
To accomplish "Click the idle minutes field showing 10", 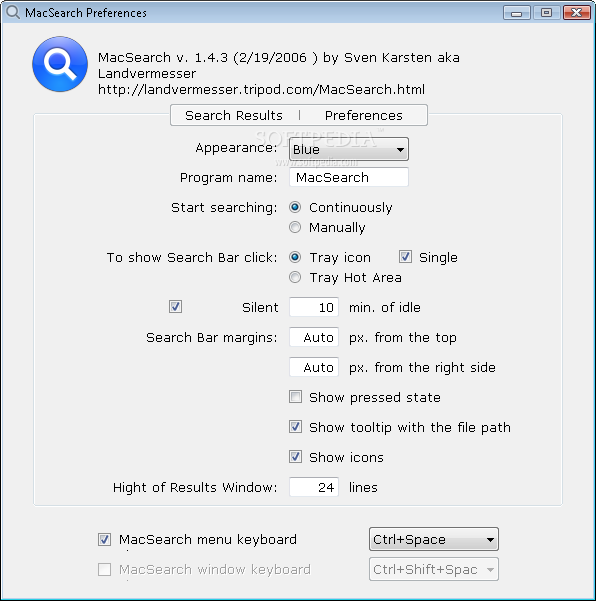I will 314,307.
